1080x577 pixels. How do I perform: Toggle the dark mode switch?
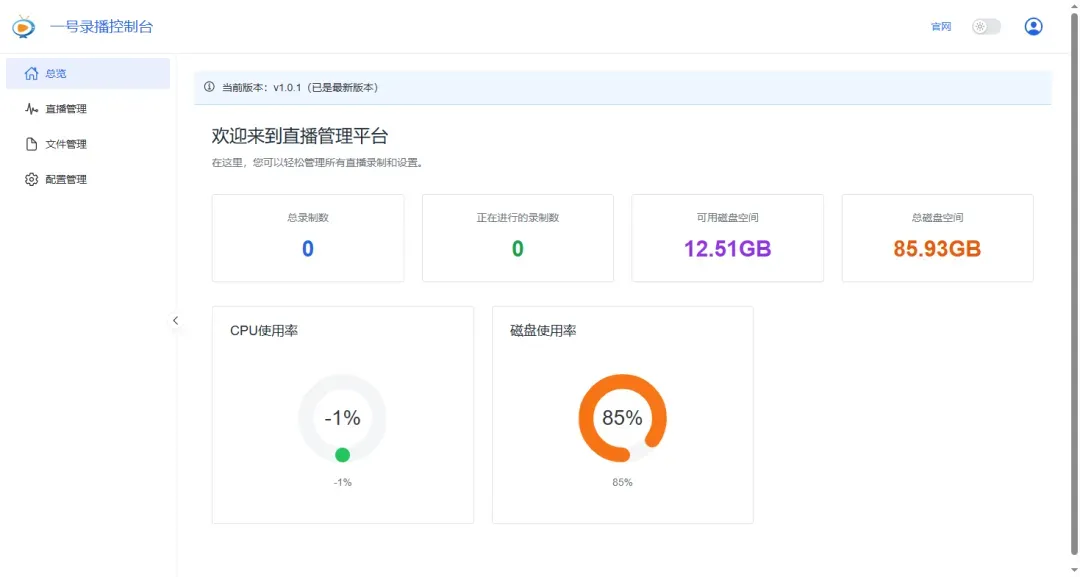(x=986, y=26)
